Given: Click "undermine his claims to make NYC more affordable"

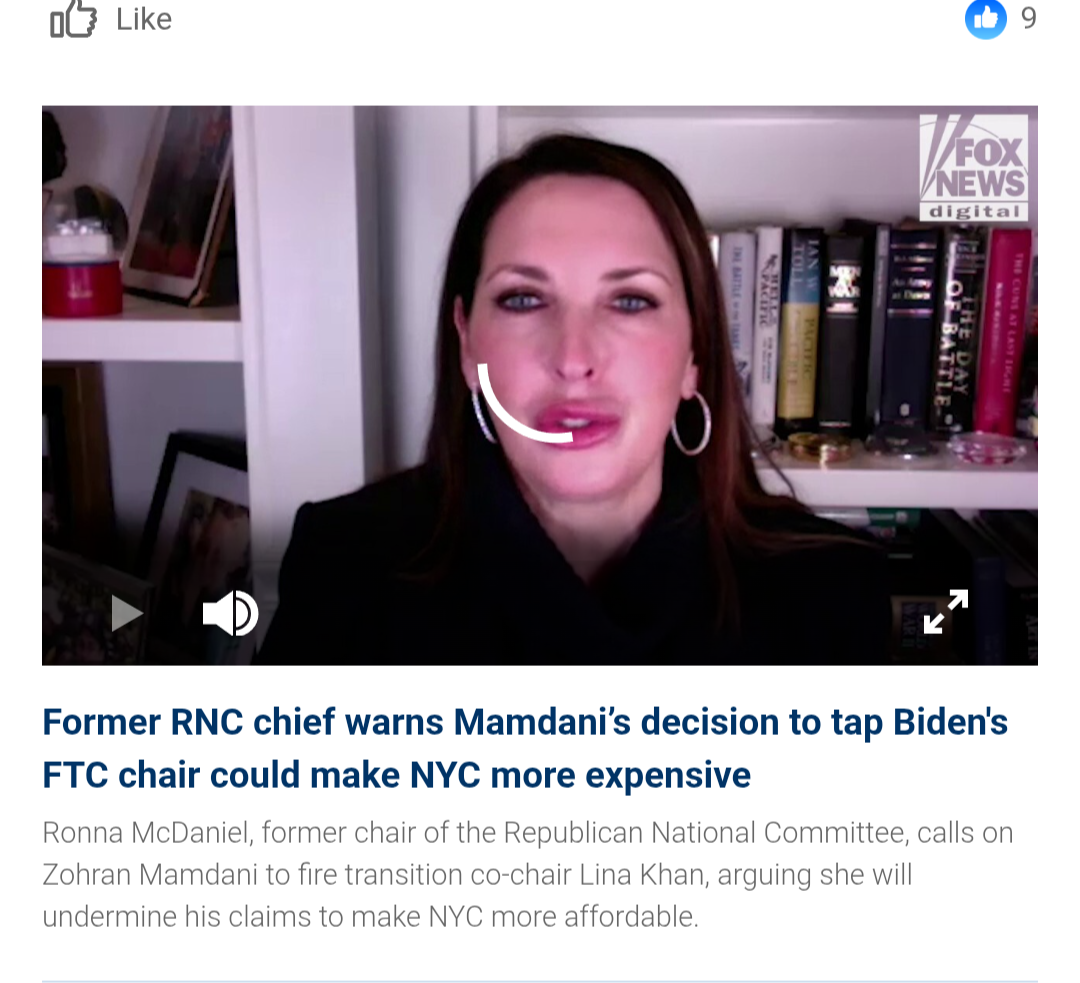Looking at the screenshot, I should 371,917.
